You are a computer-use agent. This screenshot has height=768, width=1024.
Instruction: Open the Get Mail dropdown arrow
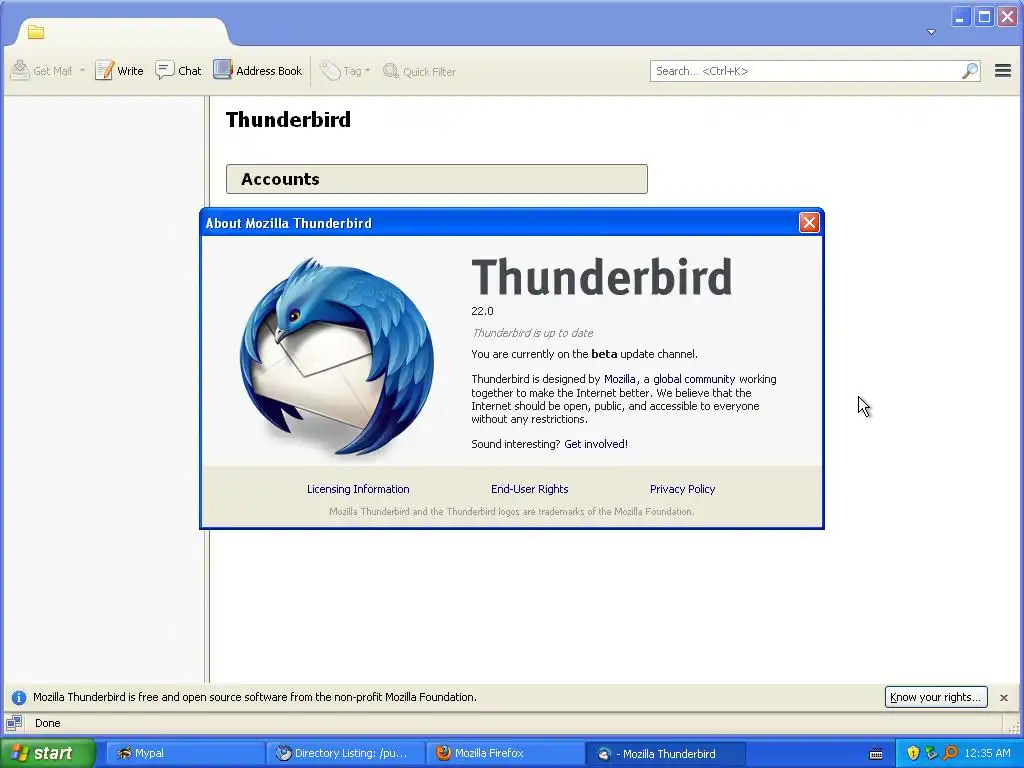(x=82, y=71)
